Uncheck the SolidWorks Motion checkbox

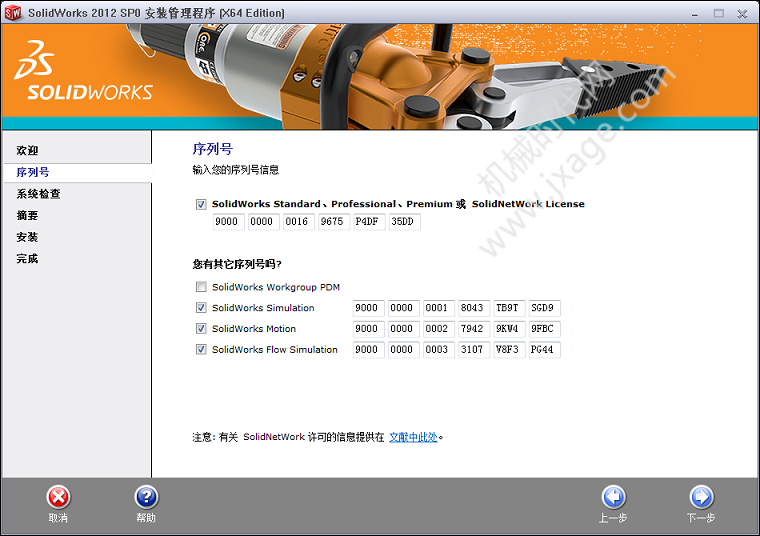click(x=201, y=329)
